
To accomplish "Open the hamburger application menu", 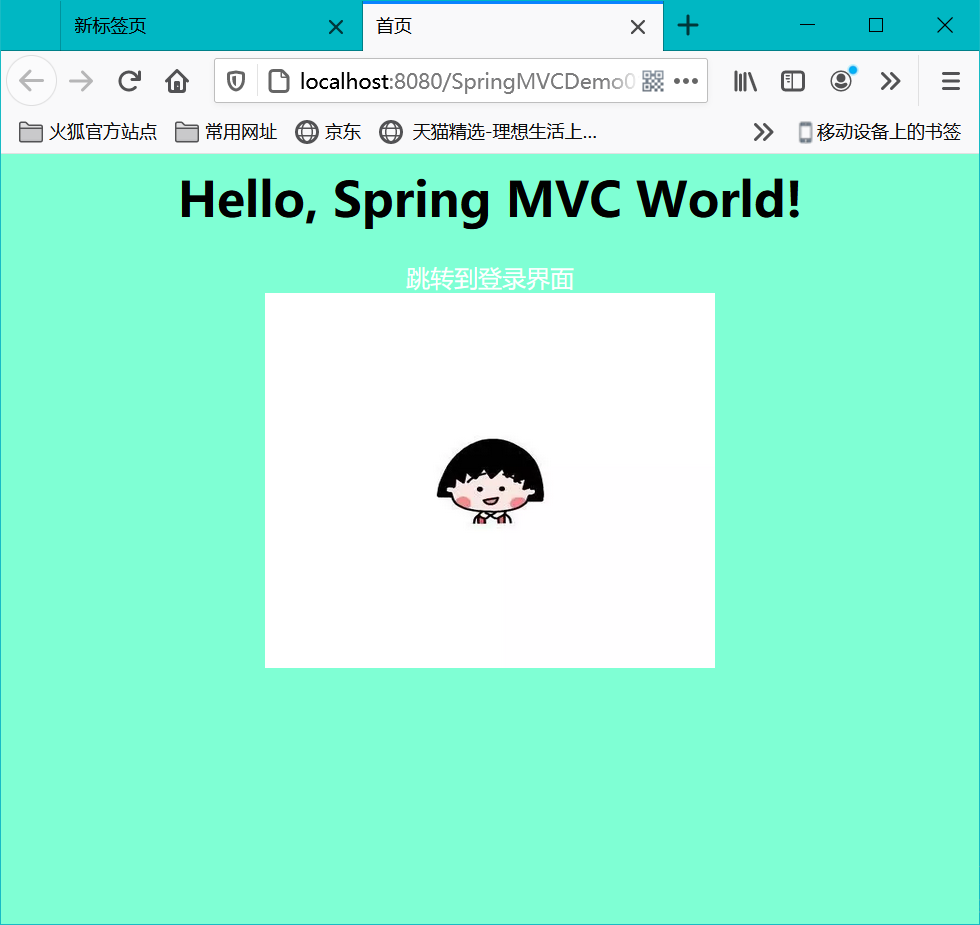I will (951, 81).
